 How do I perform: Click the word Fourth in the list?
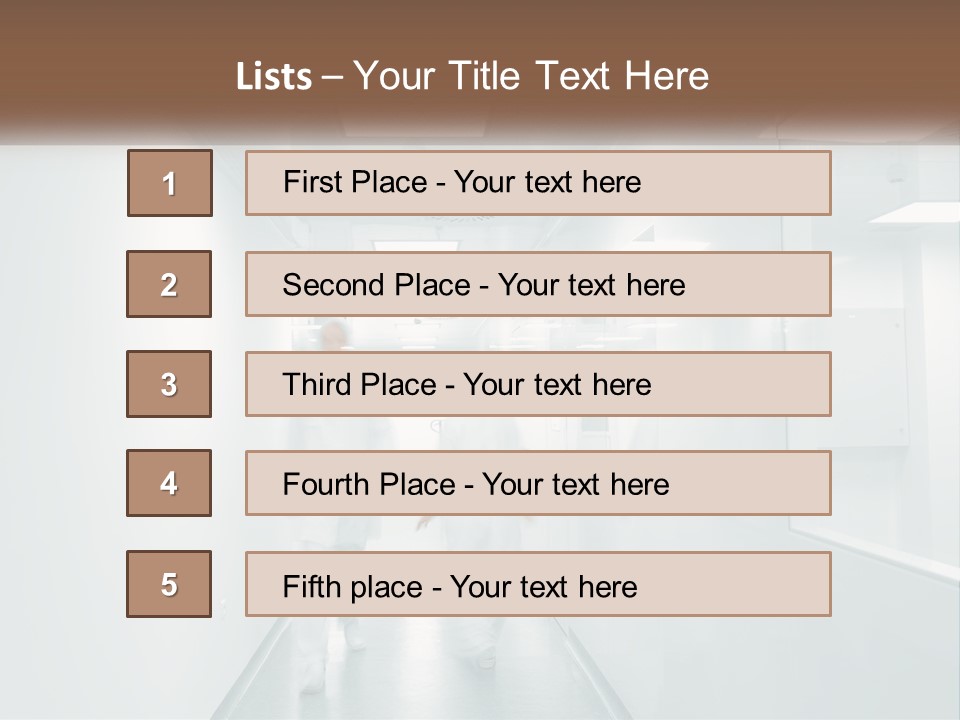click(x=328, y=485)
